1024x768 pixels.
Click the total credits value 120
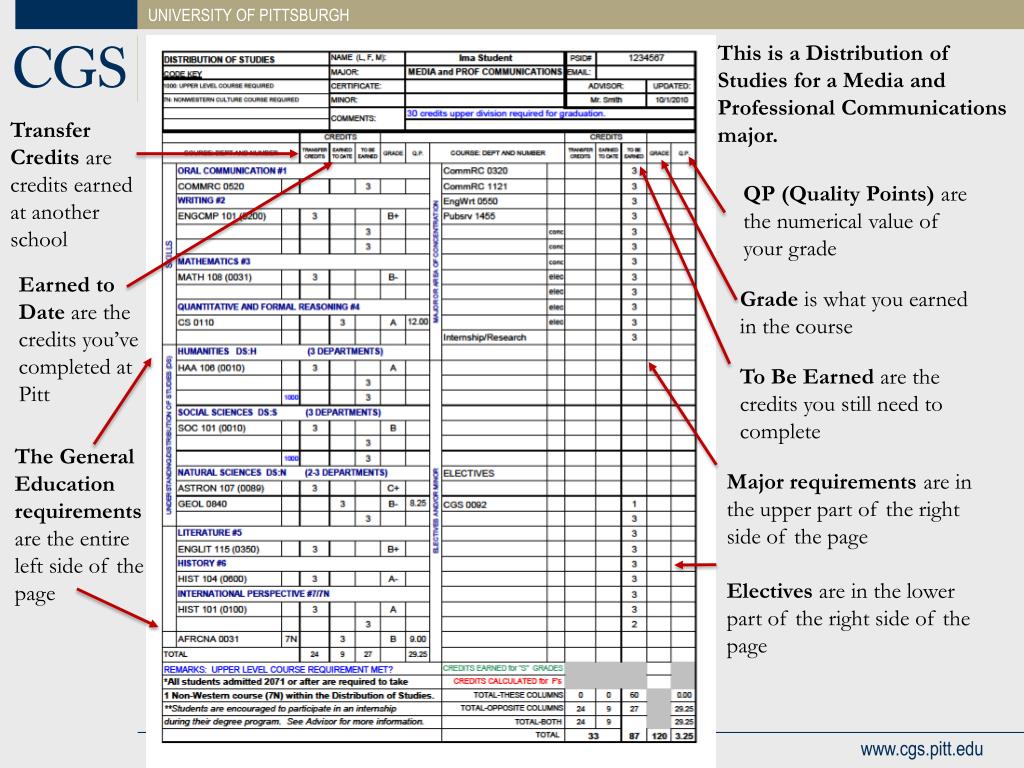pyautogui.click(x=659, y=736)
